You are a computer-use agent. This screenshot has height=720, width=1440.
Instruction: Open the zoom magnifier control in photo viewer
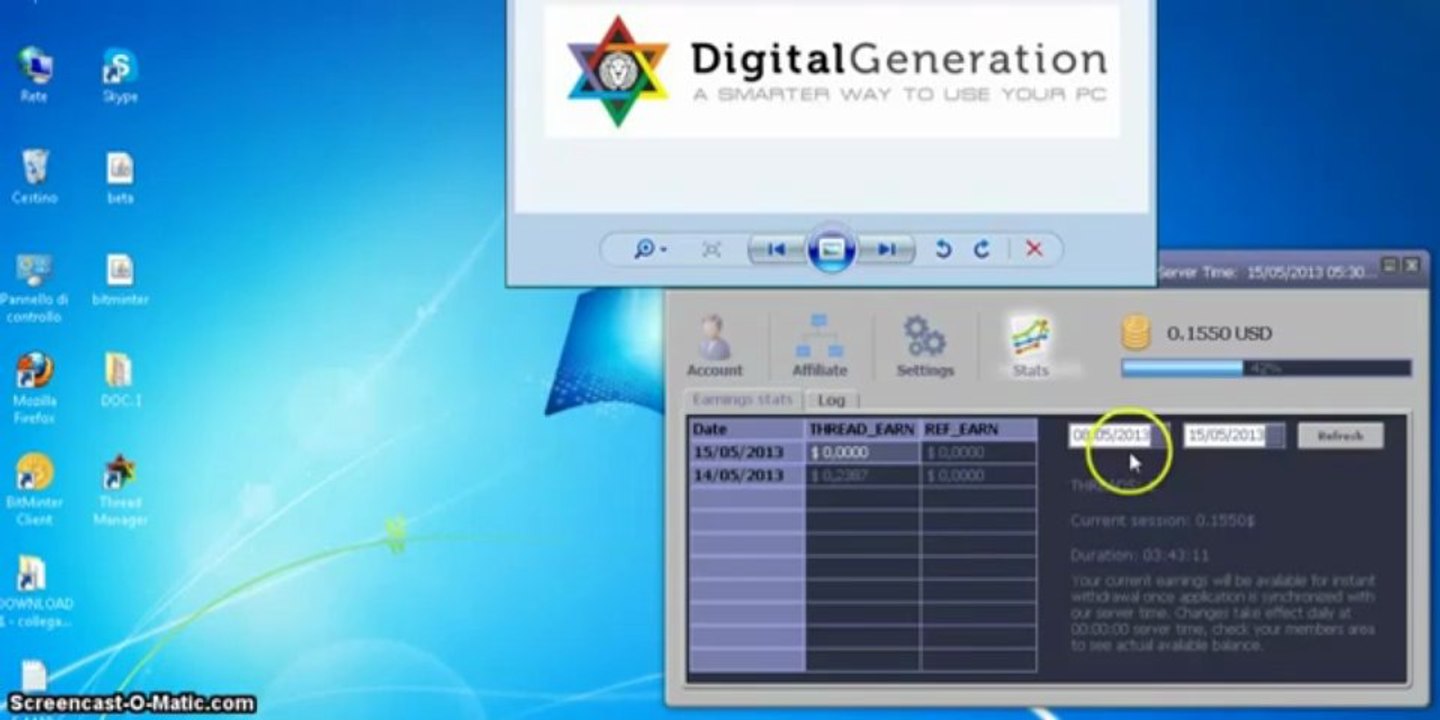pyautogui.click(x=650, y=249)
